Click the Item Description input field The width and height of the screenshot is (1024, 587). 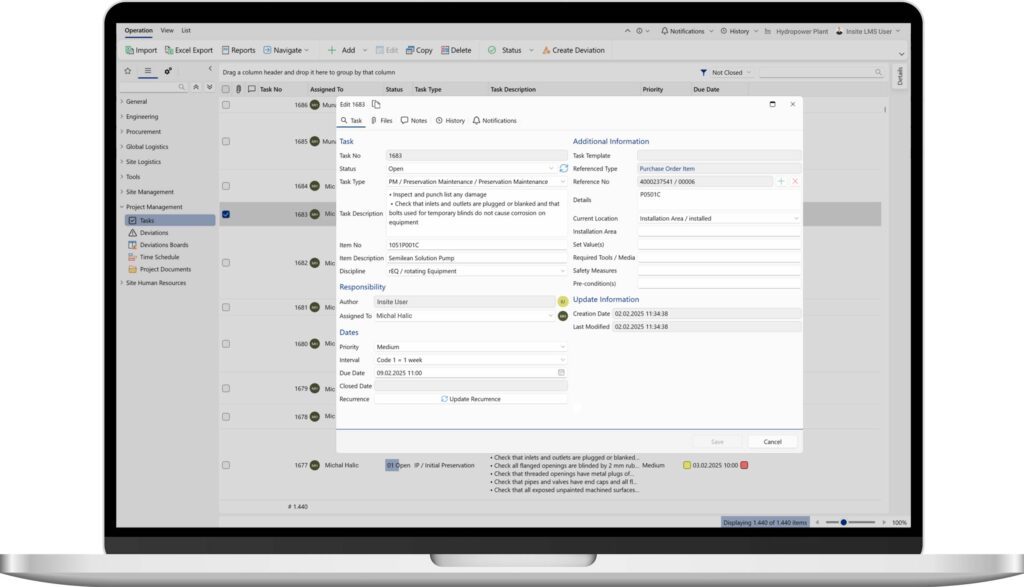coord(477,258)
